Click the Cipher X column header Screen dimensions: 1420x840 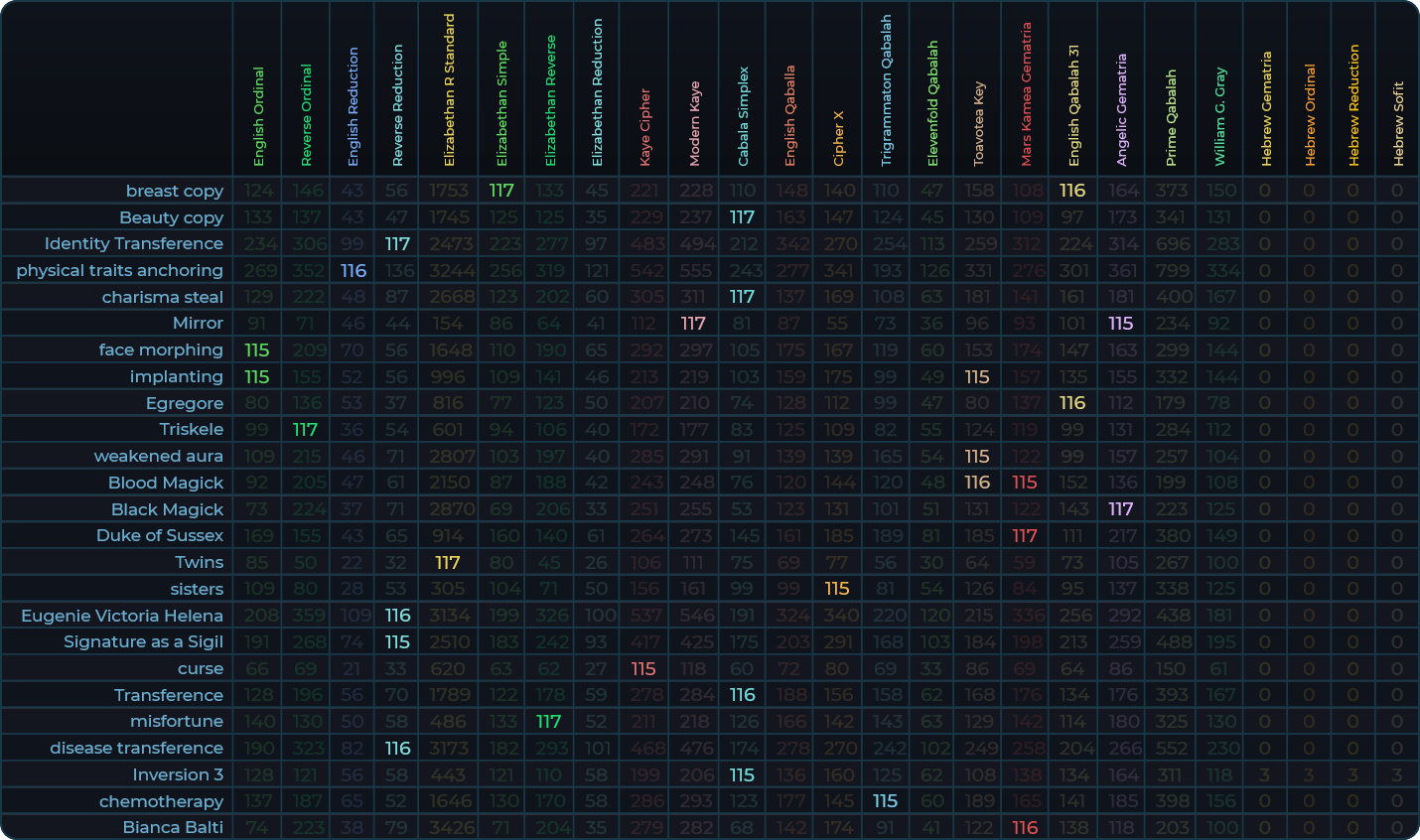[x=838, y=138]
